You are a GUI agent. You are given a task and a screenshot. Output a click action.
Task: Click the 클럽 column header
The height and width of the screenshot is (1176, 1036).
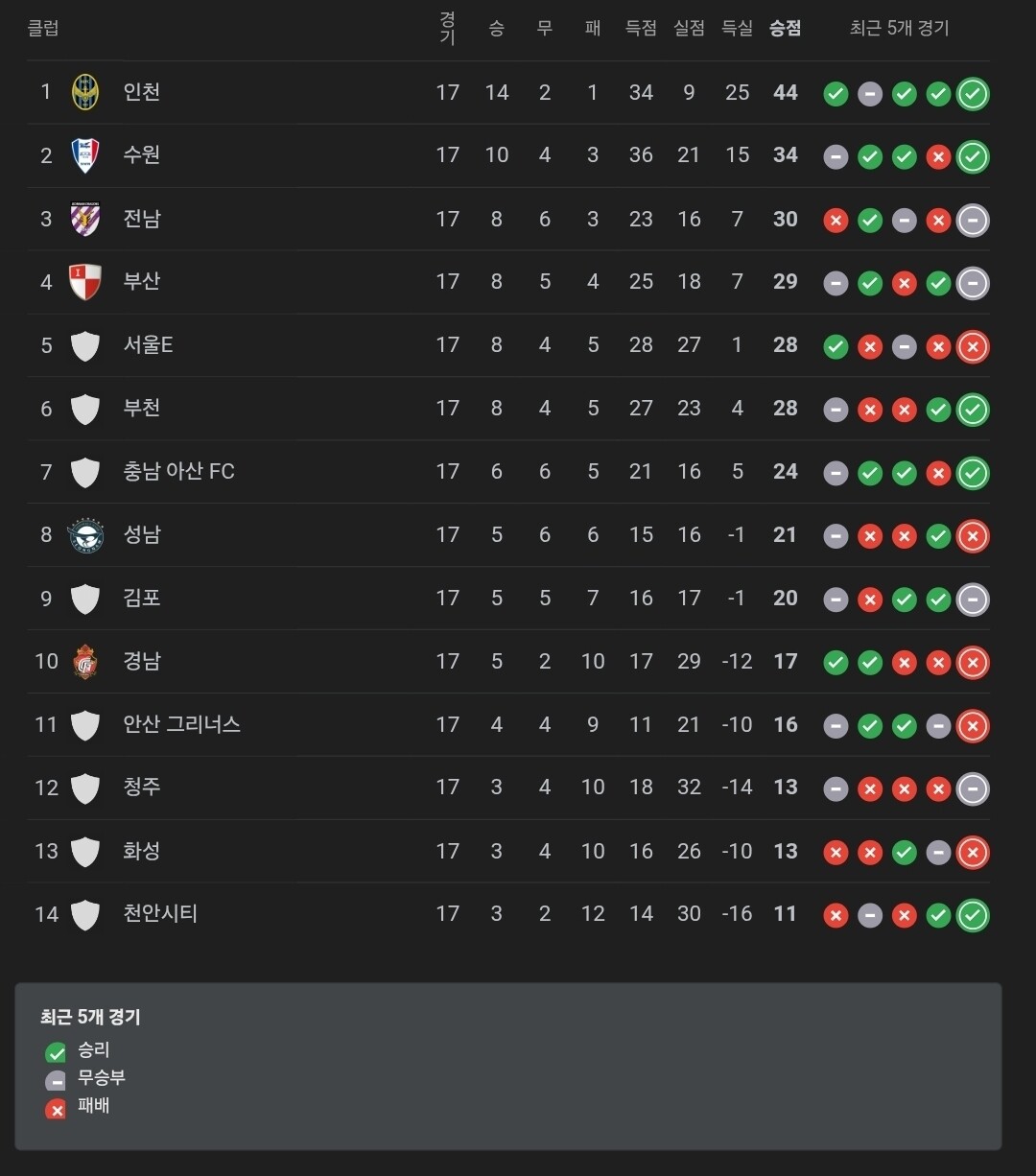42,28
